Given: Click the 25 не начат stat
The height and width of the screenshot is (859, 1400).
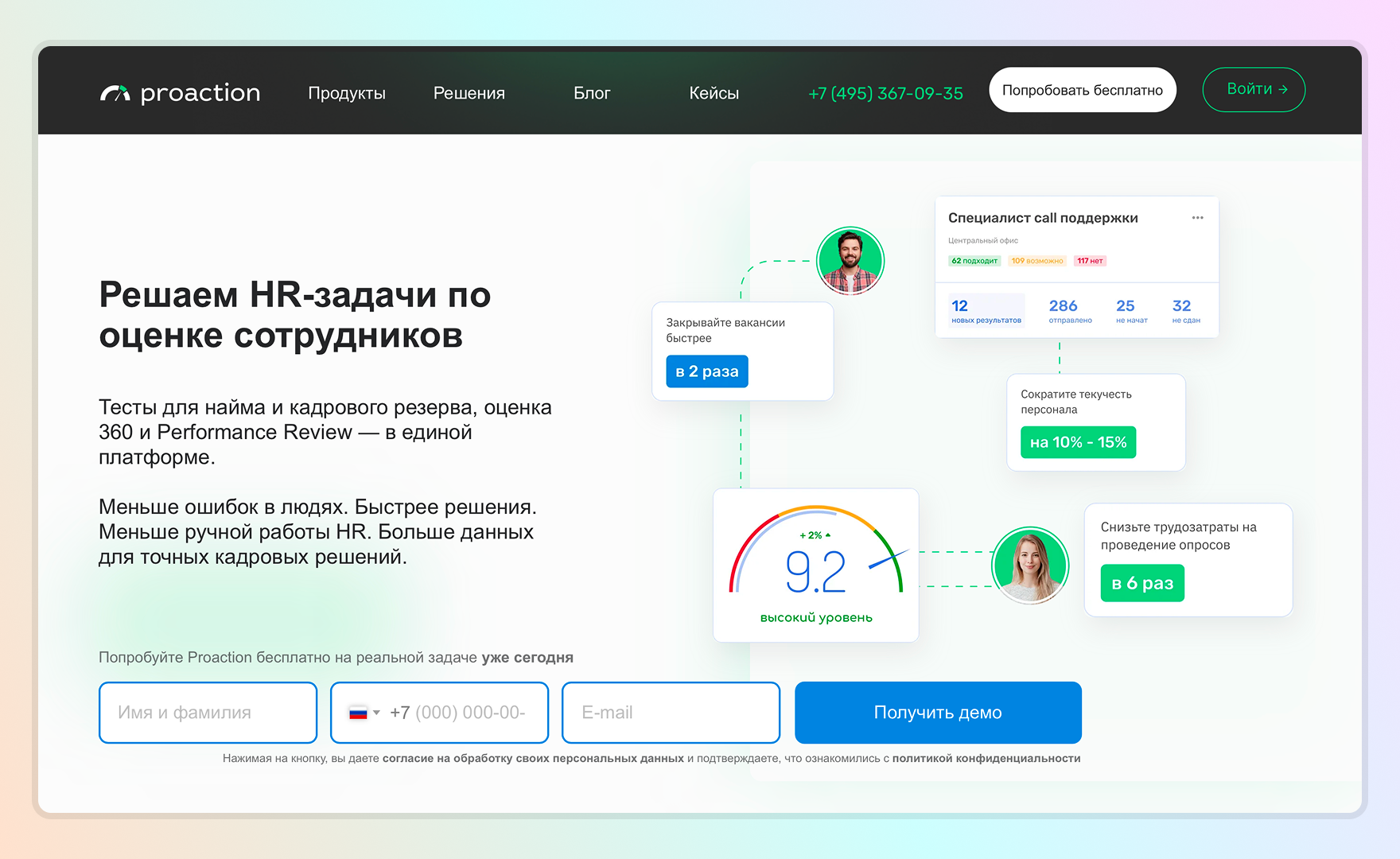Looking at the screenshot, I should click(1131, 310).
